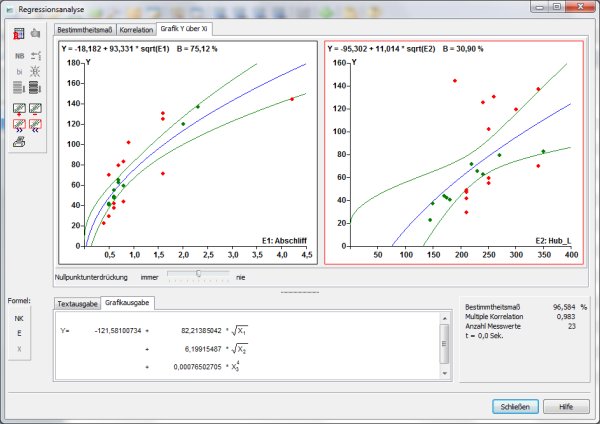Click the sun-shaped icon beside bi
The width and height of the screenshot is (600, 424).
35,72
